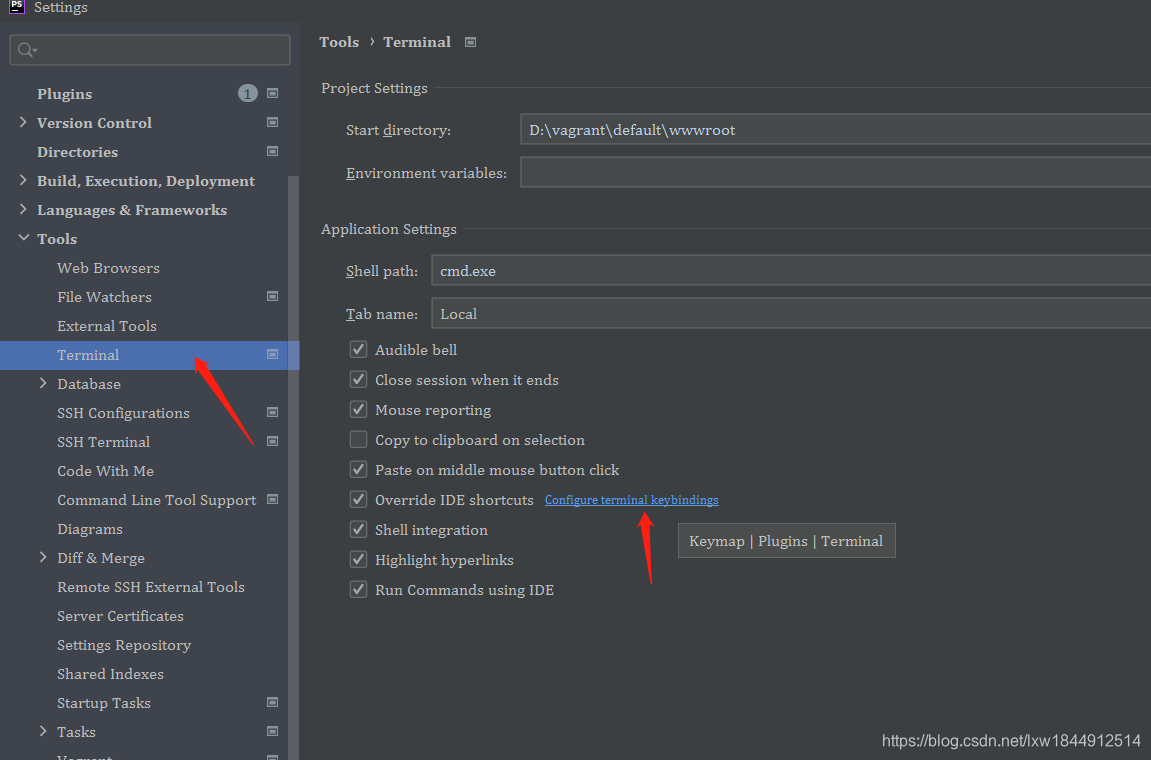This screenshot has height=760, width=1151.
Task: Collapse the Tools section
Action: [x=25, y=238]
